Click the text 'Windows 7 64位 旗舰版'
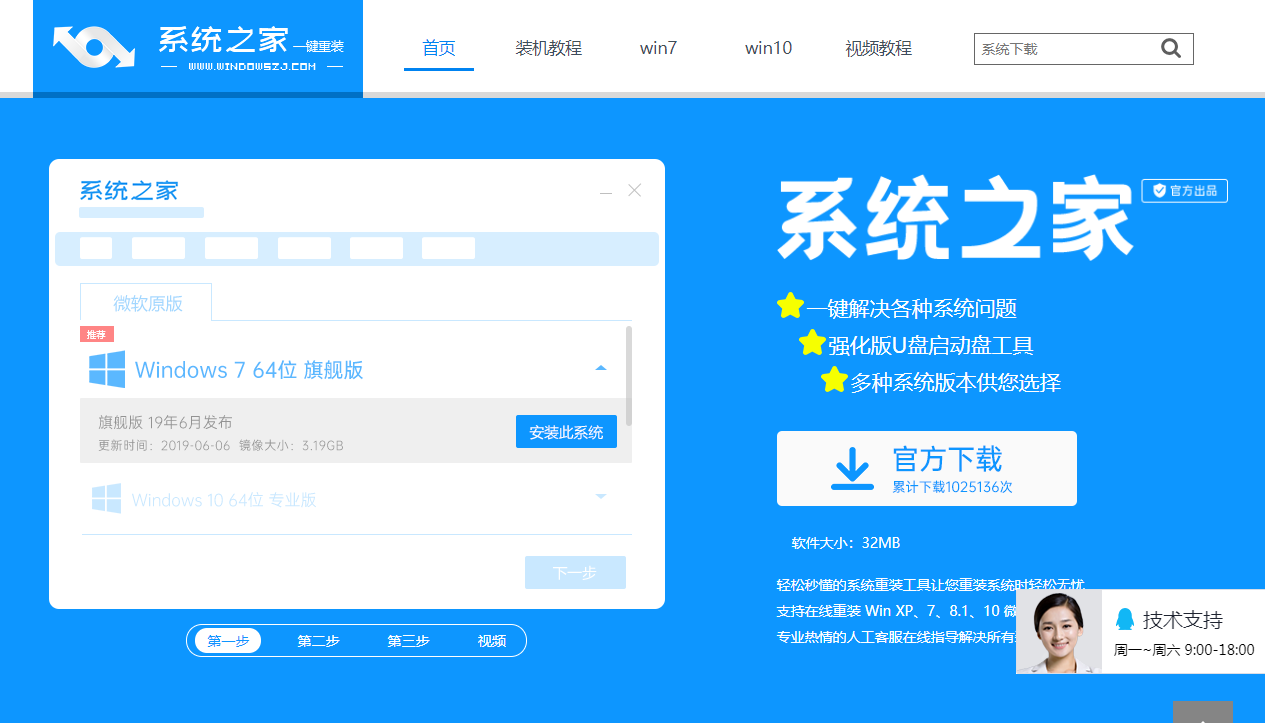 (x=249, y=370)
